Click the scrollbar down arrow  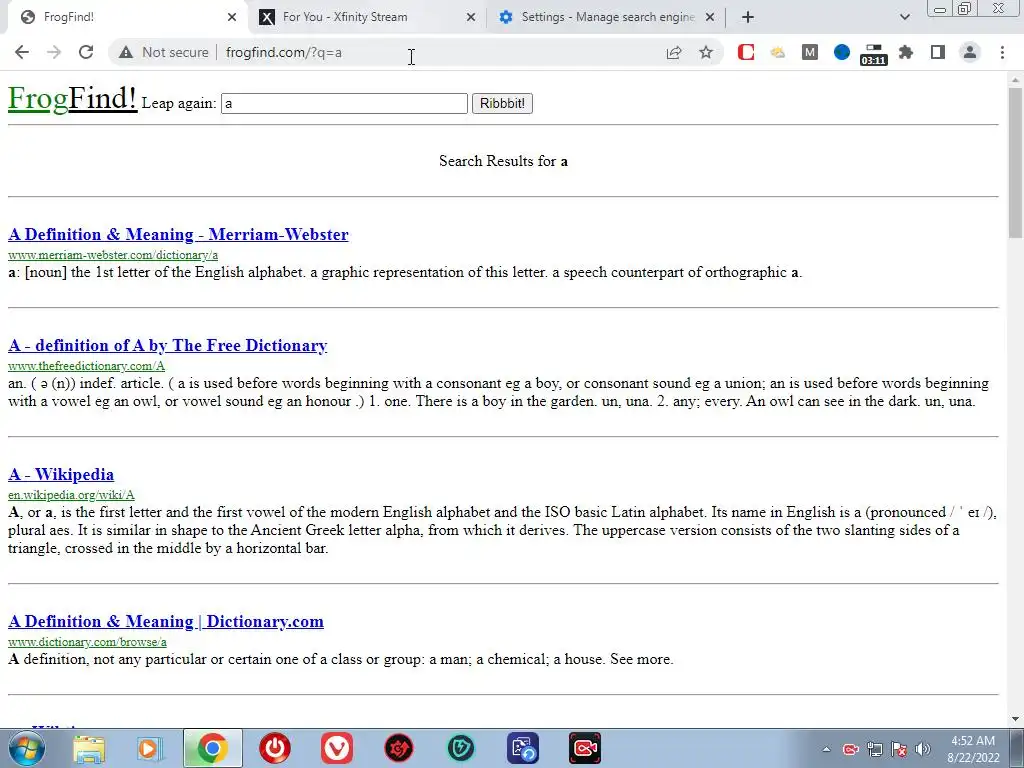click(x=1015, y=719)
